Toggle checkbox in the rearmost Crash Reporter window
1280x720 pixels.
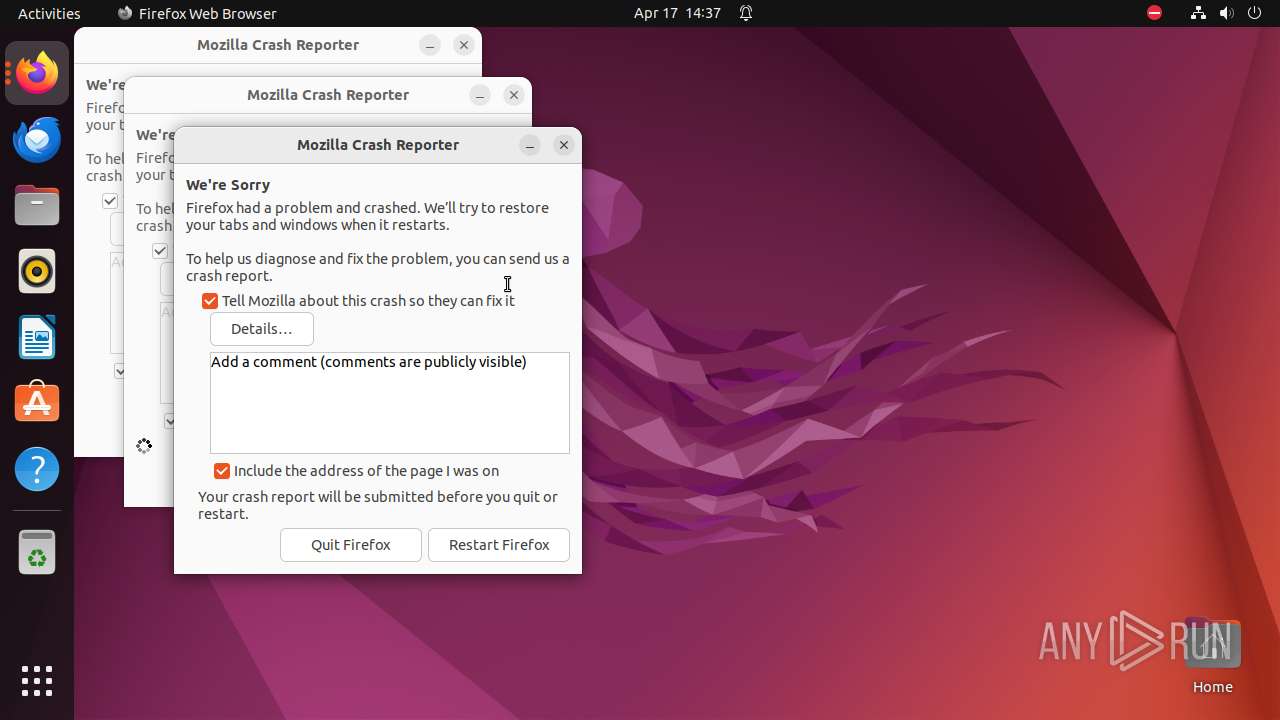coord(110,201)
